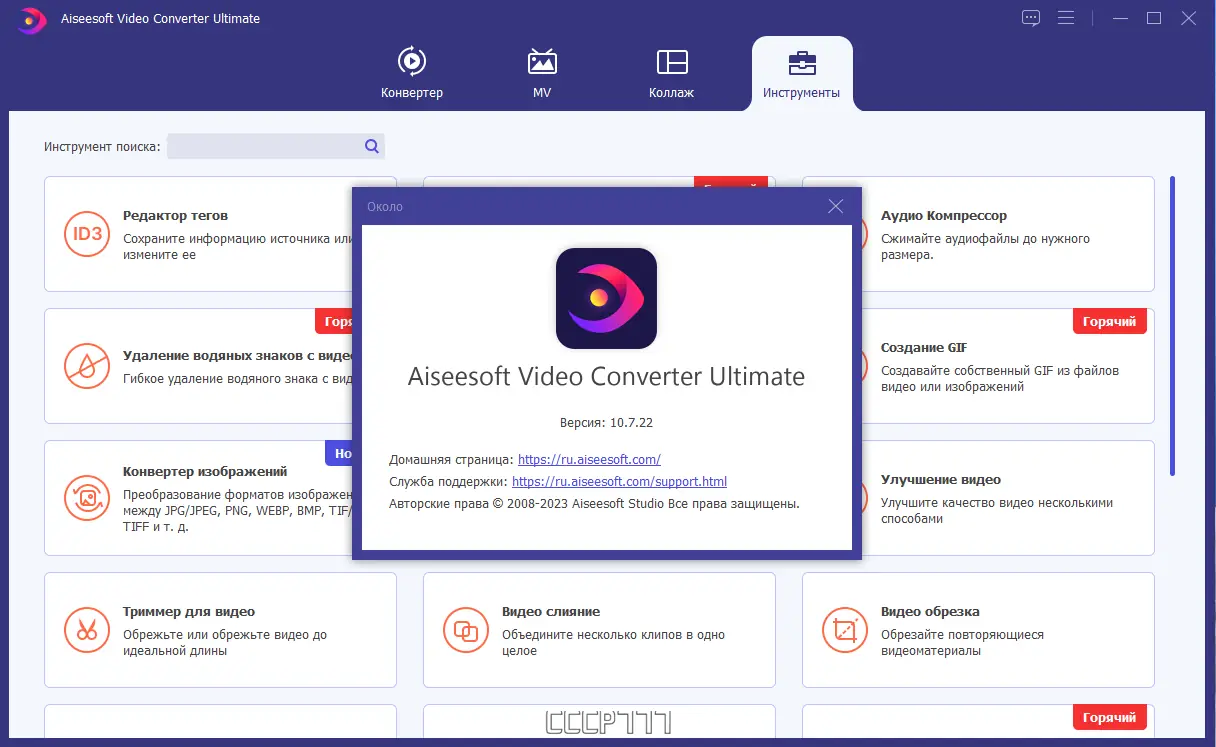The width and height of the screenshot is (1216, 747).
Task: Minimize the application window
Action: tap(1121, 18)
